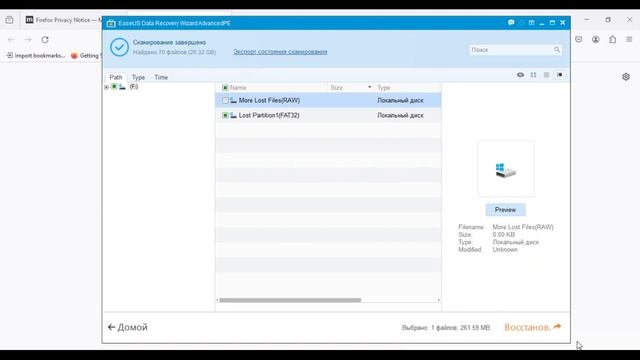The image size is (640, 360).
Task: Open the feedback chat bubble icon
Action: (511, 23)
